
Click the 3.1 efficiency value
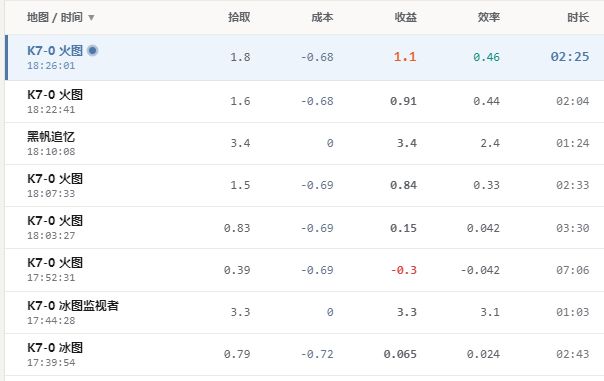(490, 312)
